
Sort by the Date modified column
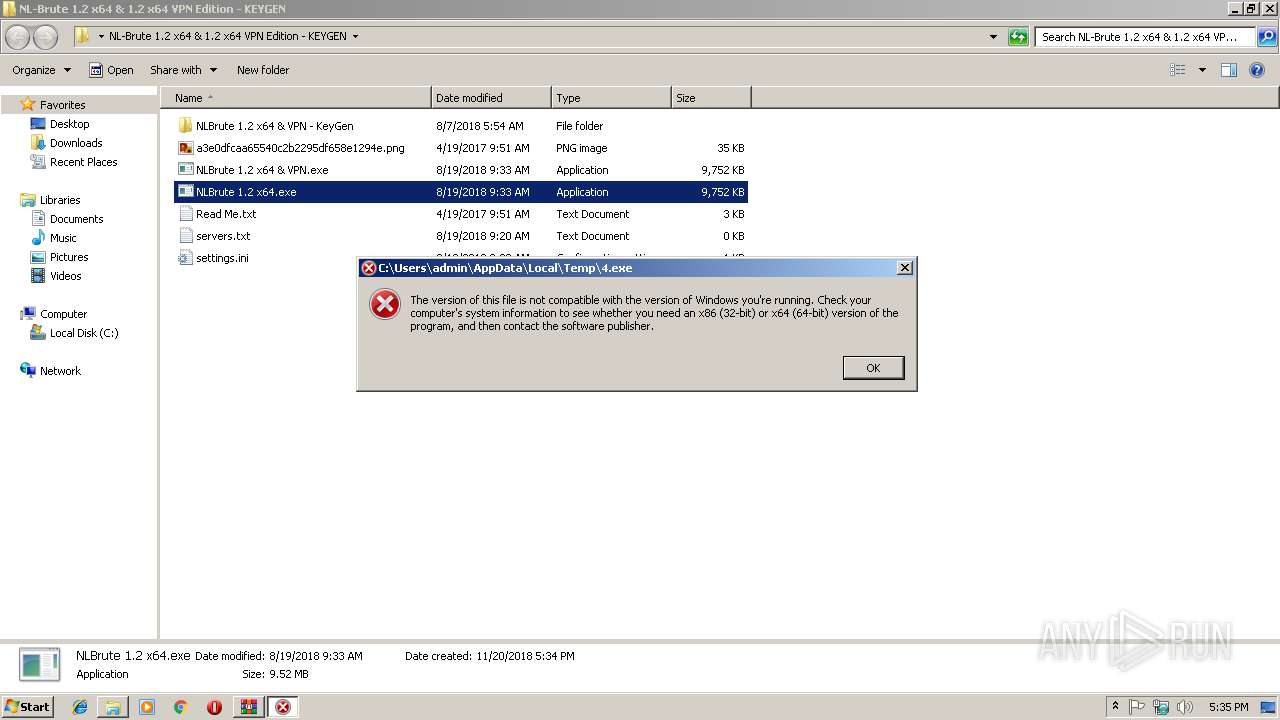[491, 98]
